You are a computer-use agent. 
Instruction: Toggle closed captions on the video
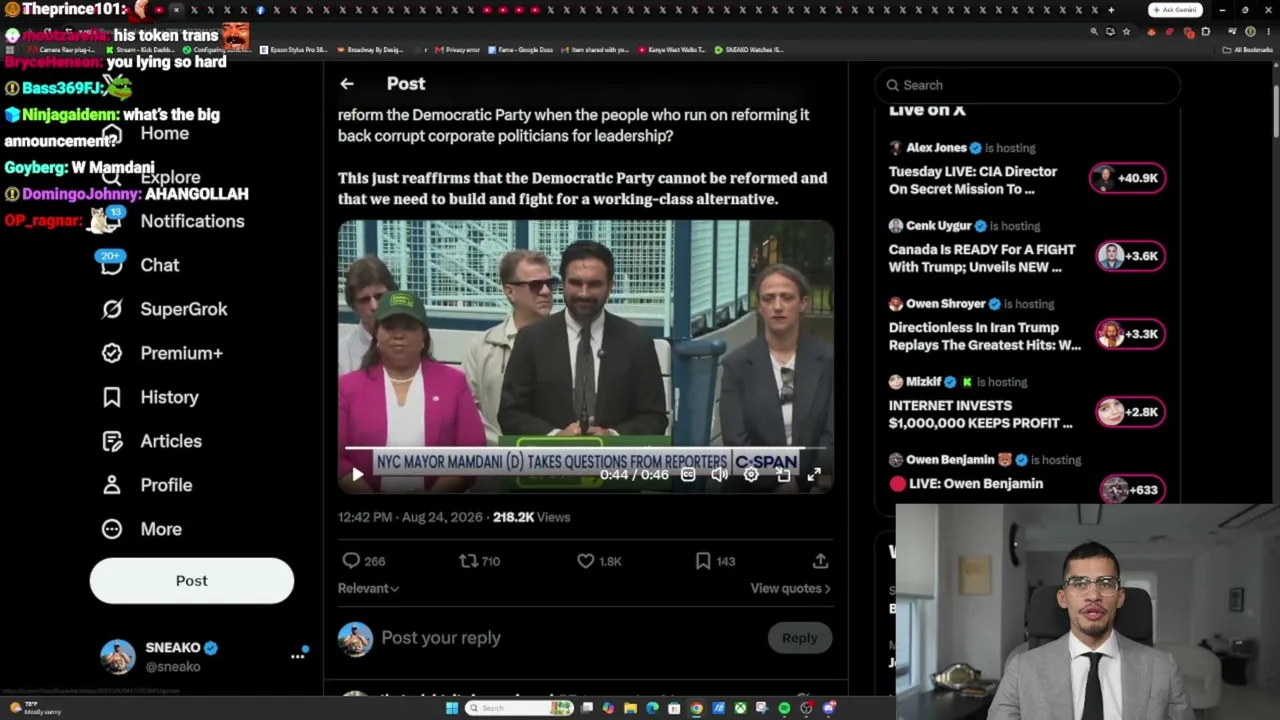point(688,475)
